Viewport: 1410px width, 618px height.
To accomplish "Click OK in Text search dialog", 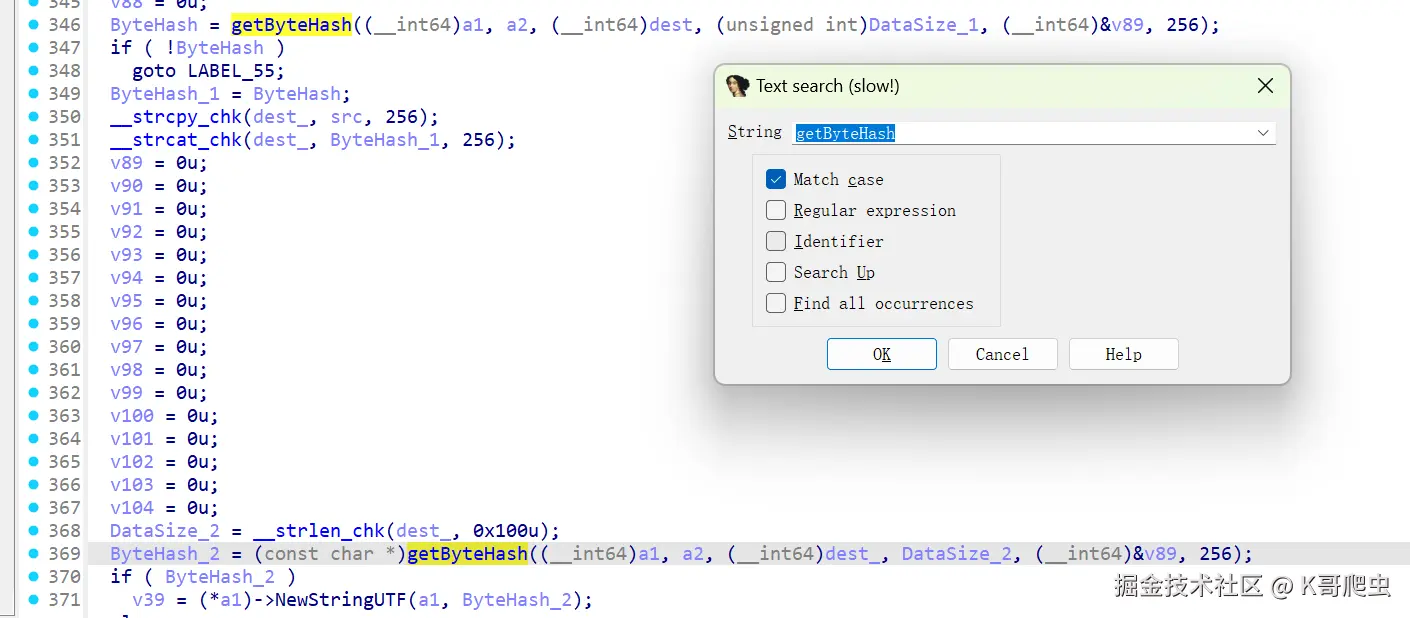I will 882,354.
